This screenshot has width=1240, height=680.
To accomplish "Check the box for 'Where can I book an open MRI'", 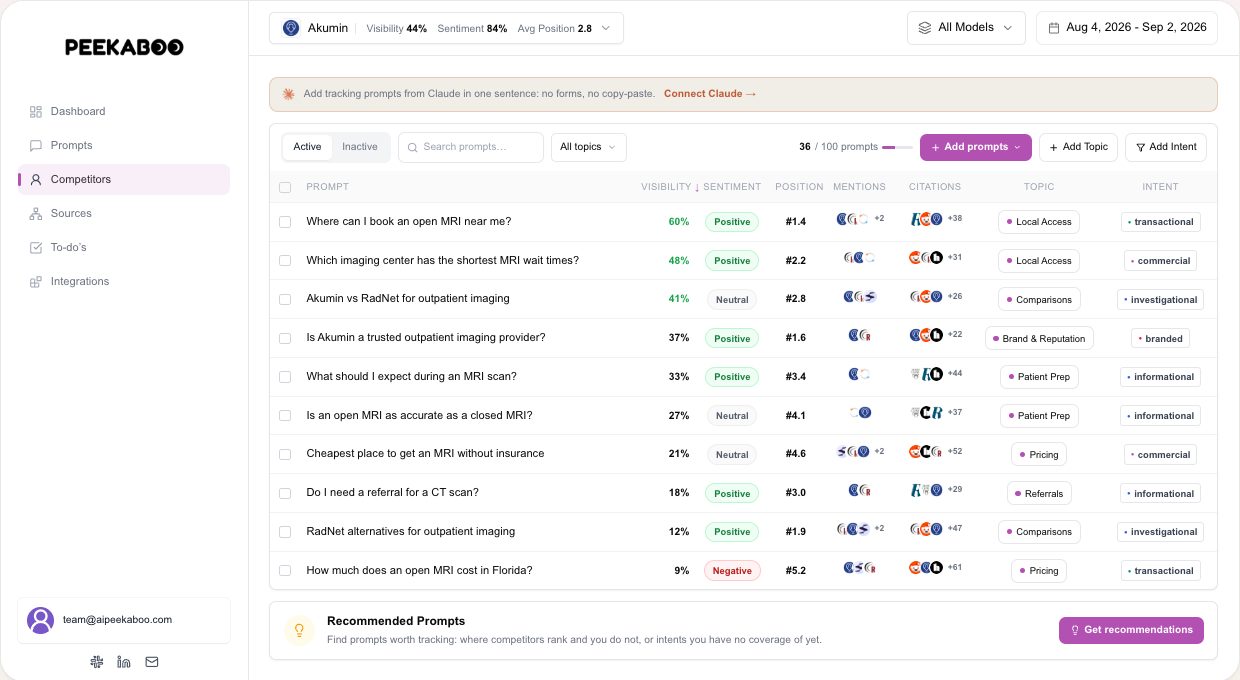I will coord(285,222).
